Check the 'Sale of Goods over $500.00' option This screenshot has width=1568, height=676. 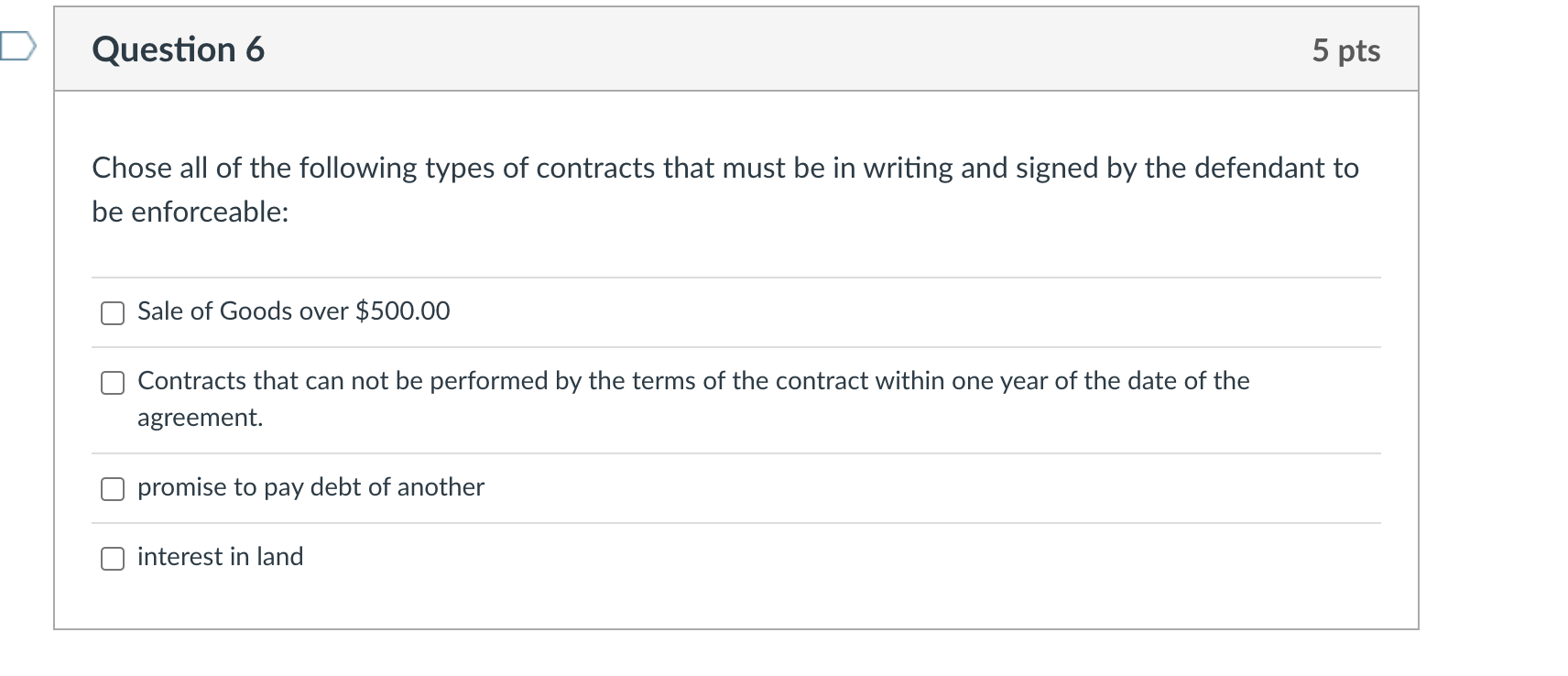(112, 312)
